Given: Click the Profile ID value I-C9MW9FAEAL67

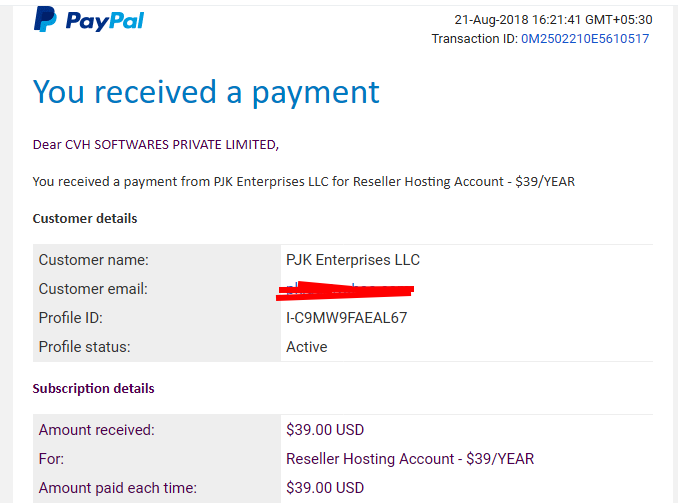Looking at the screenshot, I should [346, 318].
